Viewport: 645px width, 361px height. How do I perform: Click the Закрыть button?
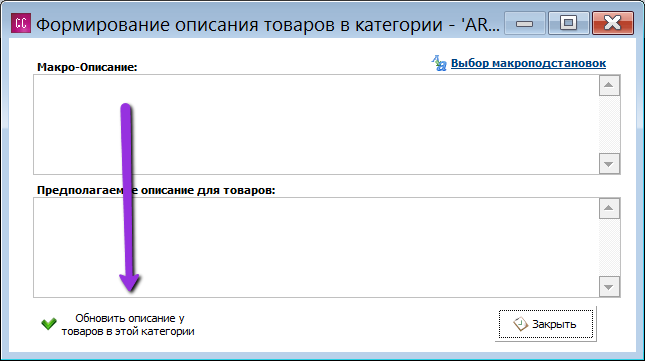tap(546, 324)
